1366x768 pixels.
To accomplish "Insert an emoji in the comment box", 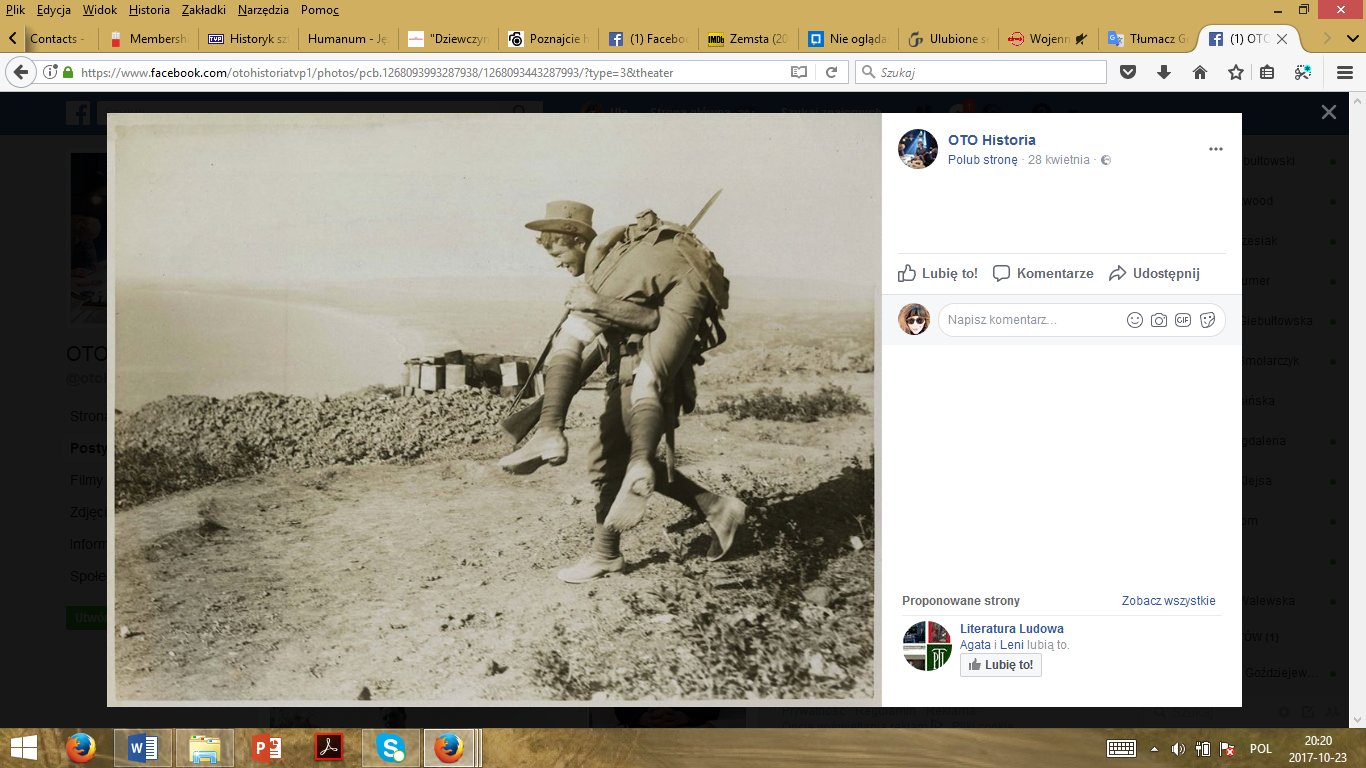I will (1135, 320).
